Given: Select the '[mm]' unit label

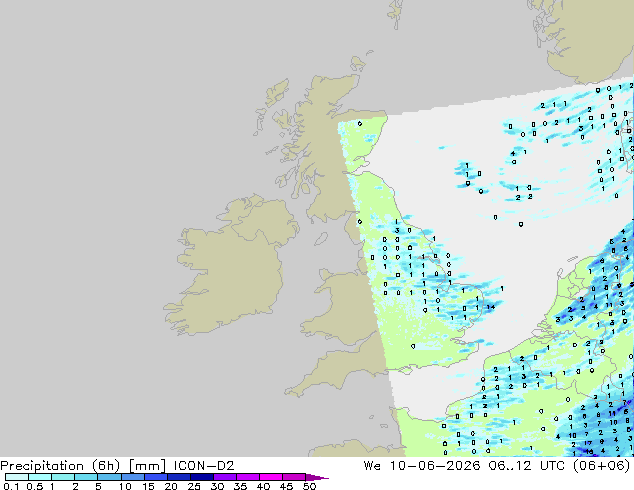Looking at the screenshot, I should 147,466.
